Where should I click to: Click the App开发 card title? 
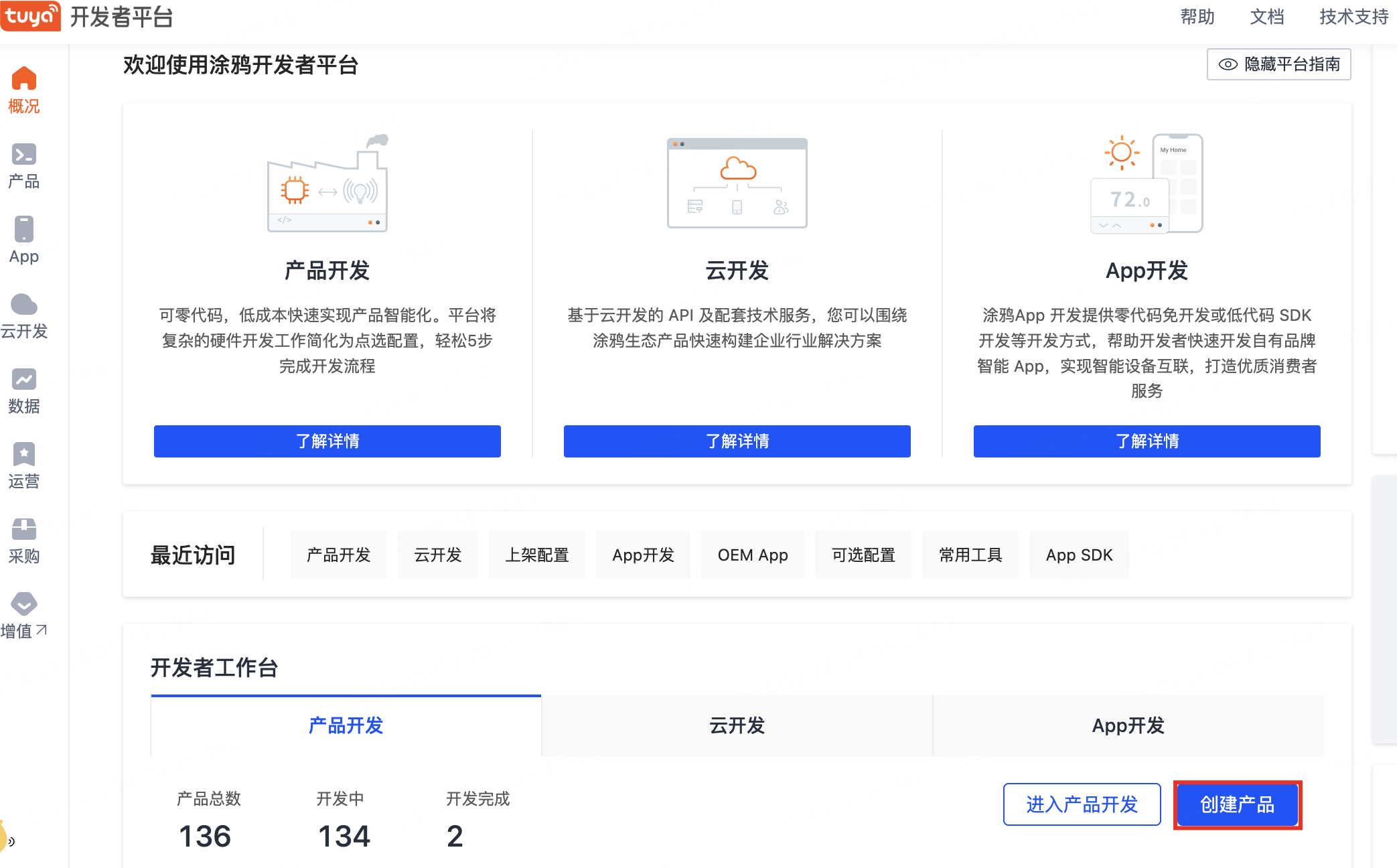[1147, 271]
